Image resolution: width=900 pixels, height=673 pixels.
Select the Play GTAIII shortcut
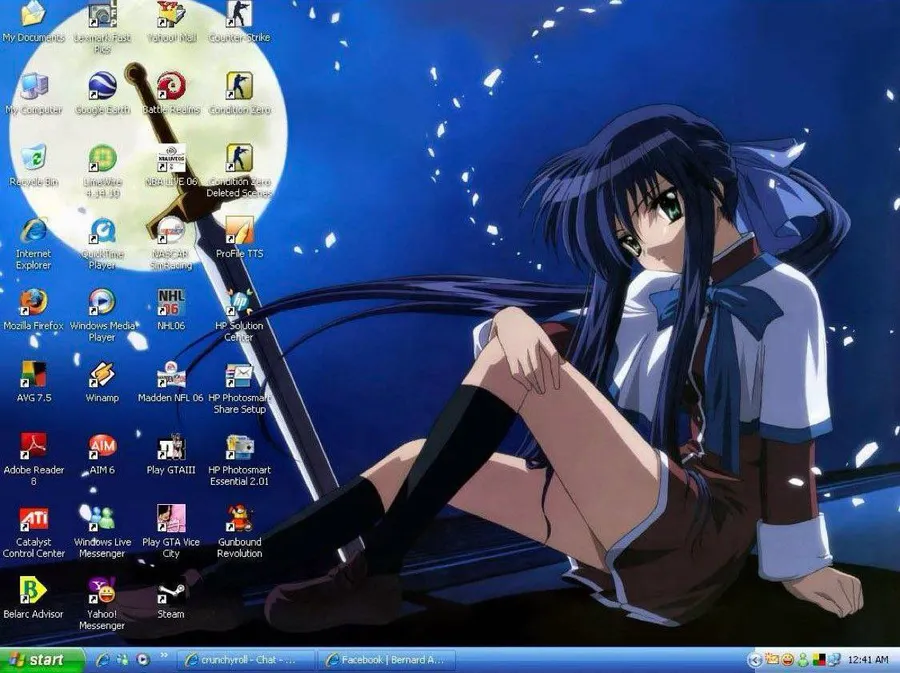pos(171,455)
